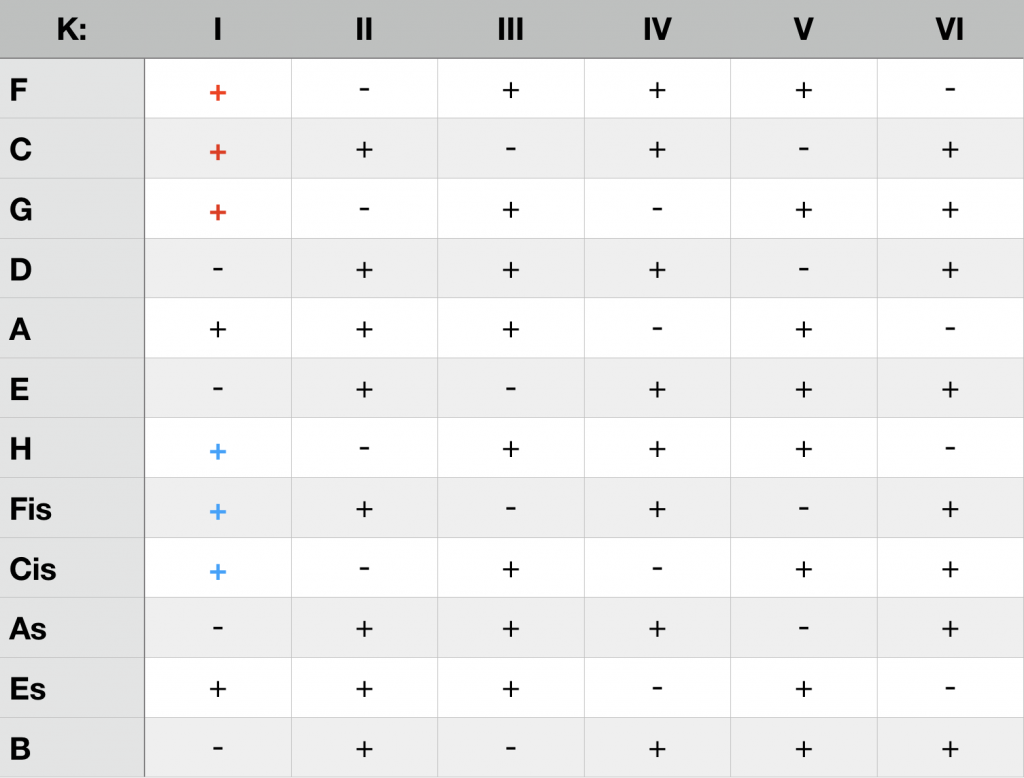This screenshot has width=1024, height=778.
Task: Click the column header VI
Action: tap(949, 30)
